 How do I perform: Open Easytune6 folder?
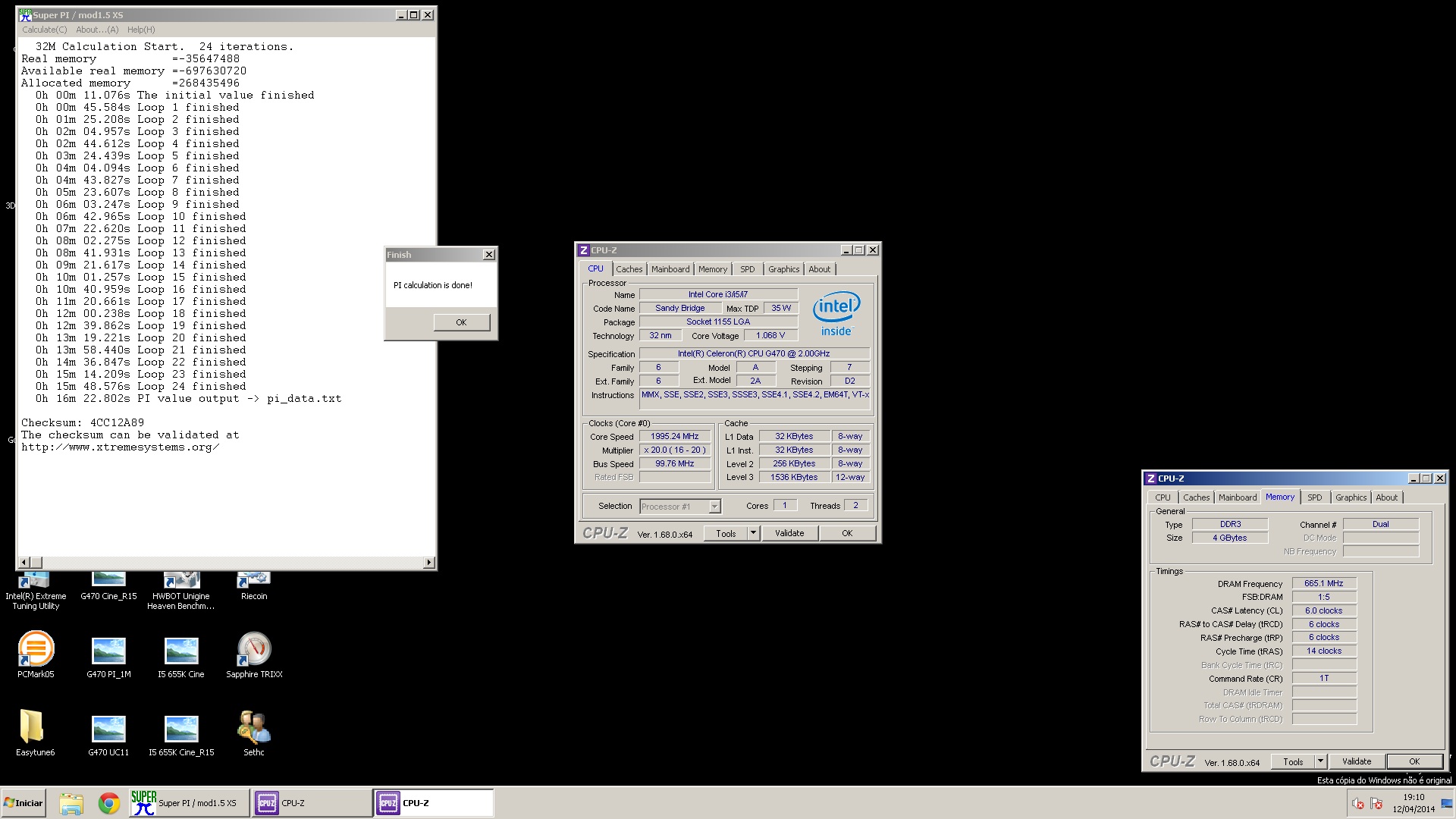36,733
